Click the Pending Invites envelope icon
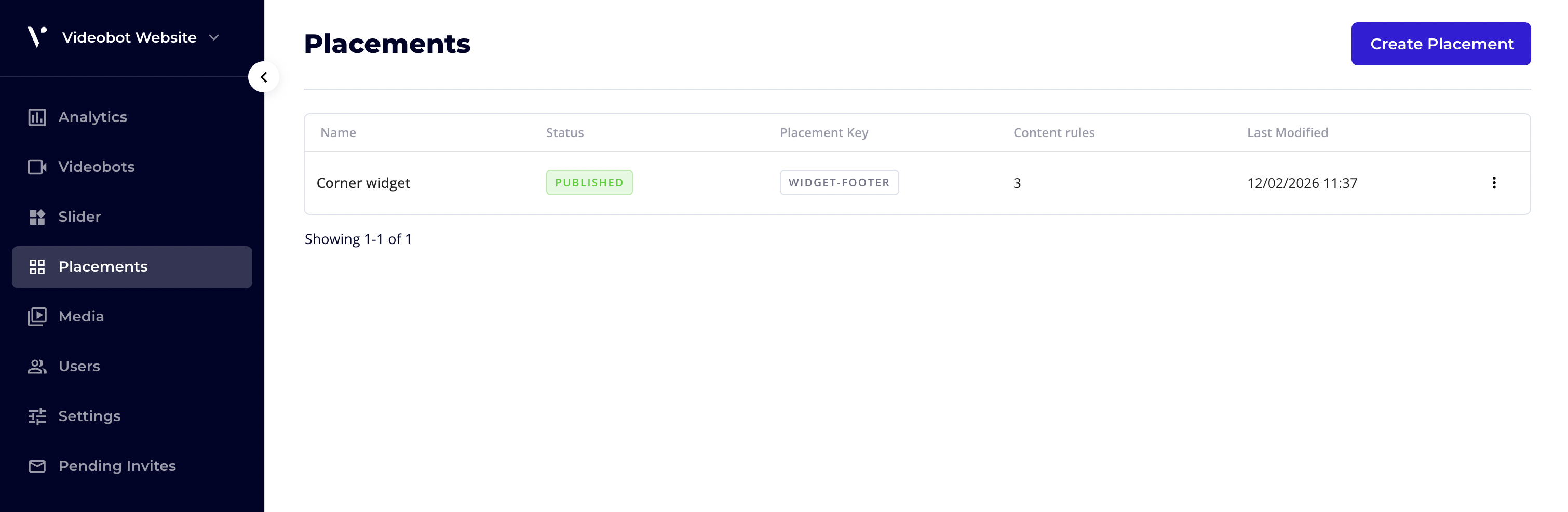1568x512 pixels. coord(37,466)
